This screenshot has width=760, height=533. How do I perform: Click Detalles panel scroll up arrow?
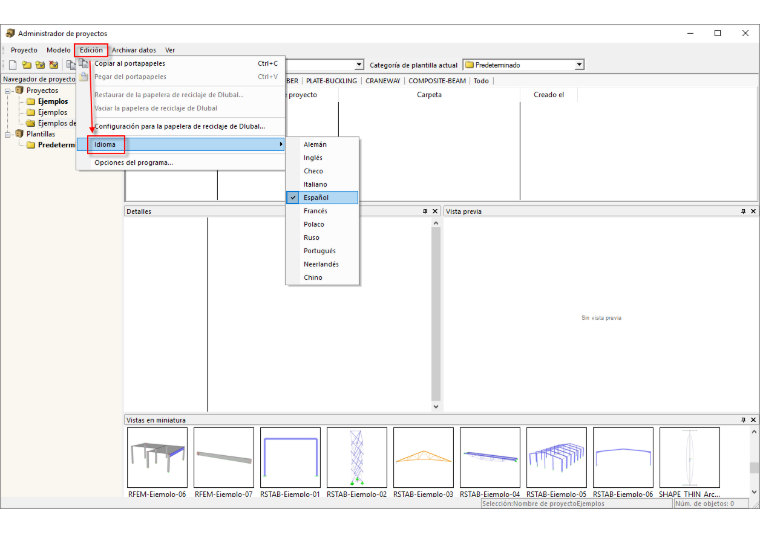point(436,223)
